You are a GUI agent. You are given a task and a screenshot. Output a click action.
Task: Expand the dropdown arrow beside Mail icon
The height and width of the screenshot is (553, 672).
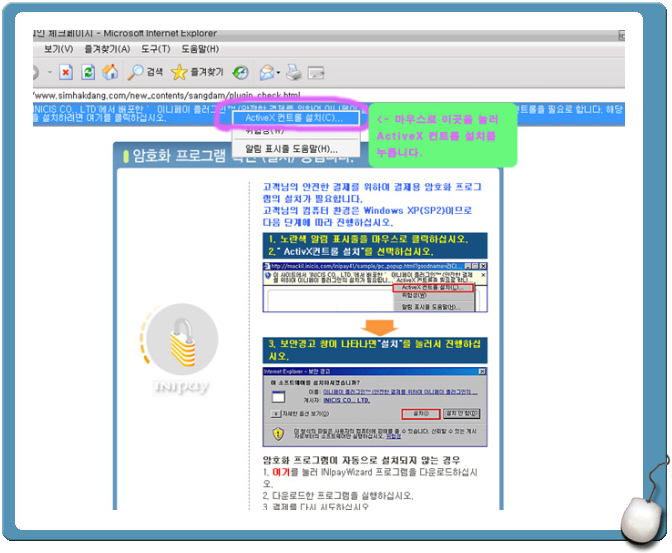[280, 73]
